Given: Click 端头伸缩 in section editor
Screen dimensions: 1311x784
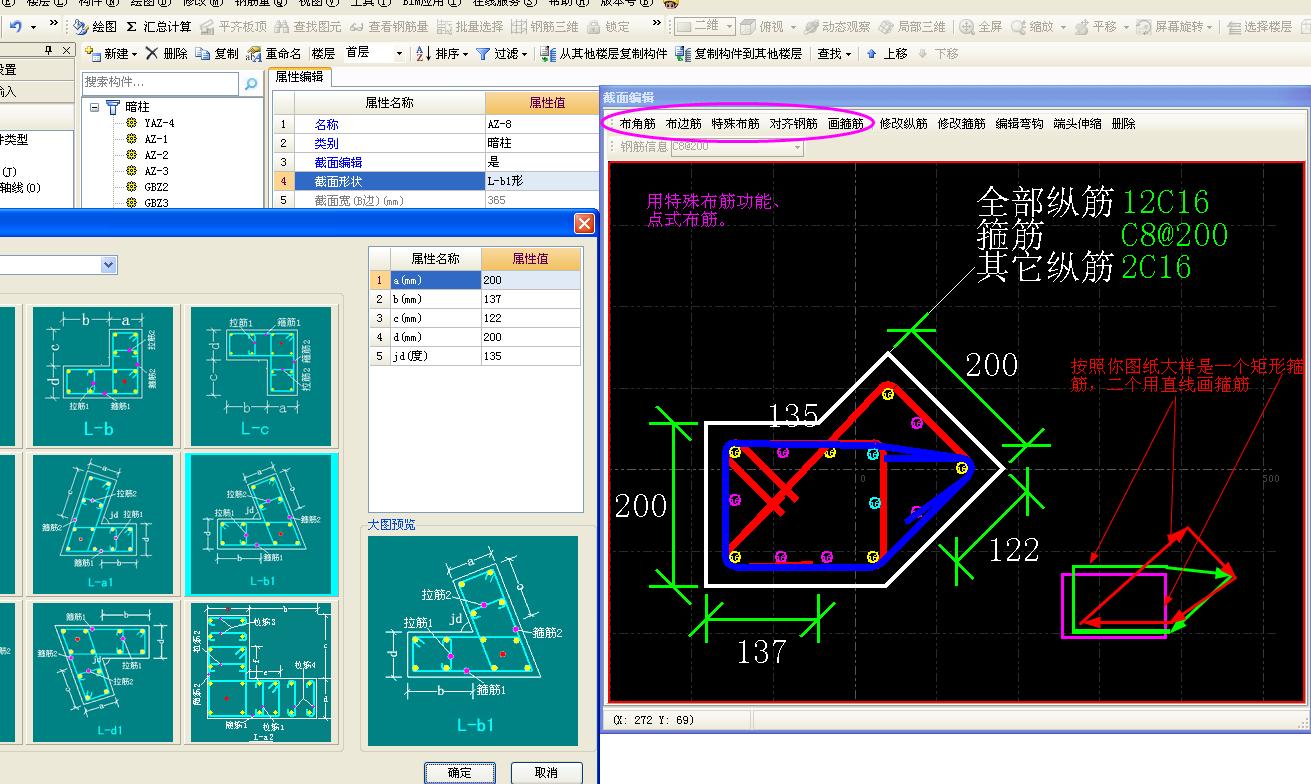Looking at the screenshot, I should coord(1077,124).
